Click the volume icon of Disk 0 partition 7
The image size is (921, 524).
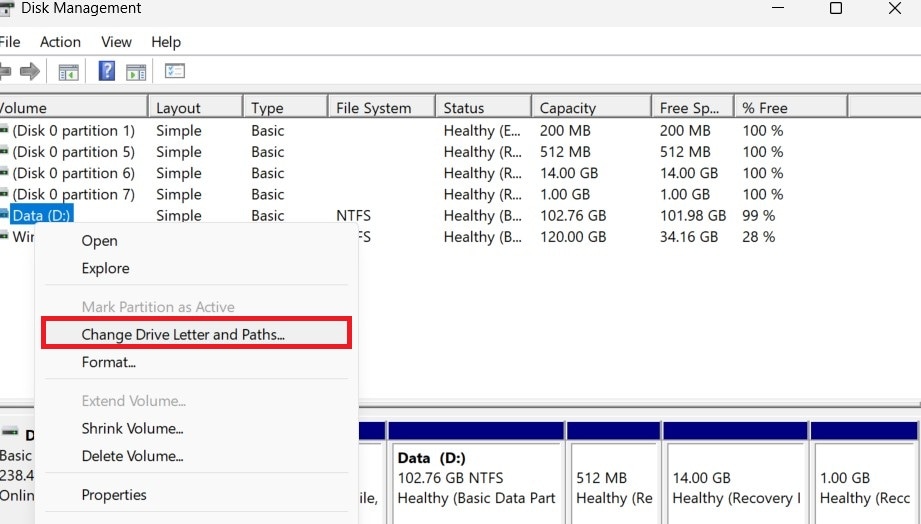4,193
